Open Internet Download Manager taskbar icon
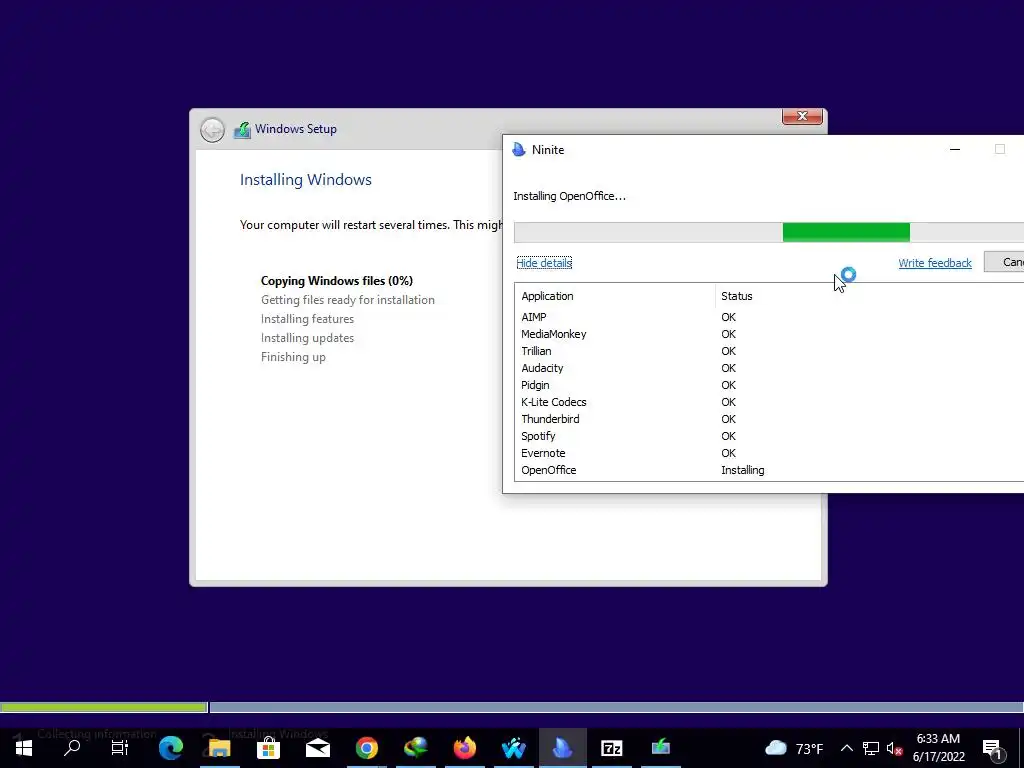This screenshot has width=1024, height=768. point(416,748)
